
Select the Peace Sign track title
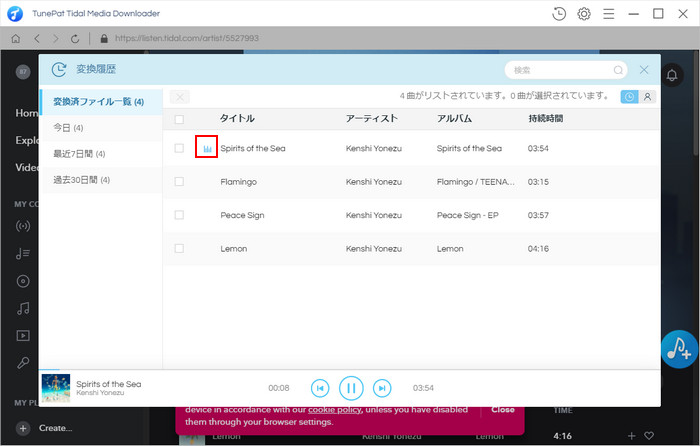242,215
